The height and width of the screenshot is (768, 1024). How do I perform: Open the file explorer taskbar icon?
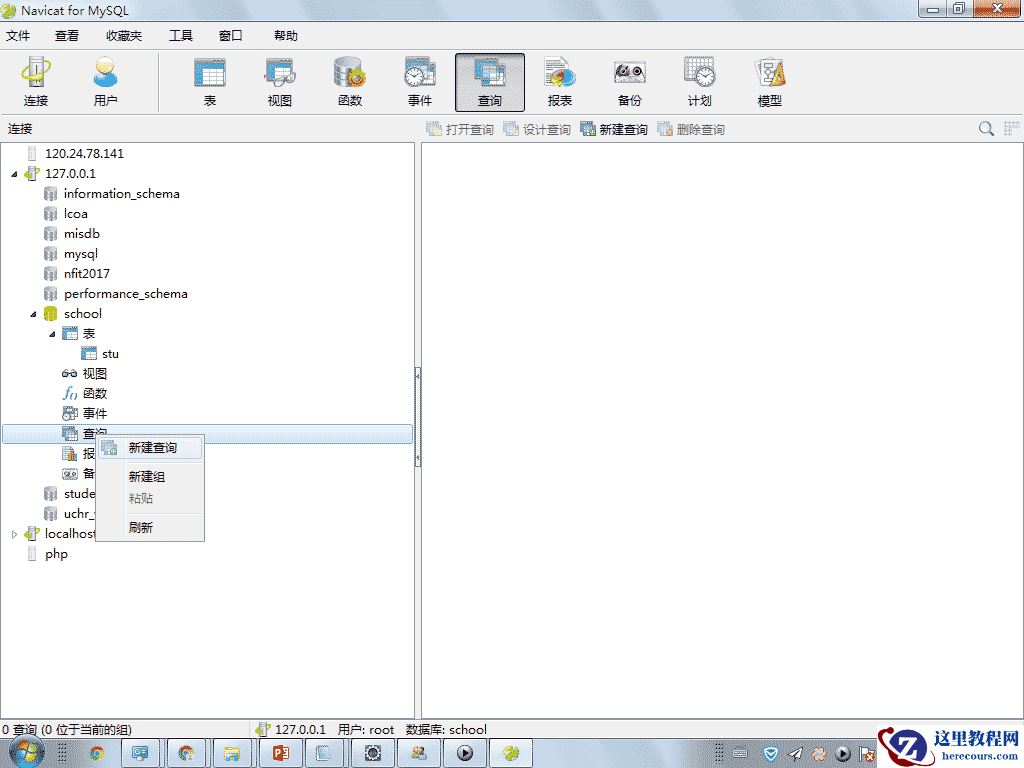tap(232, 754)
